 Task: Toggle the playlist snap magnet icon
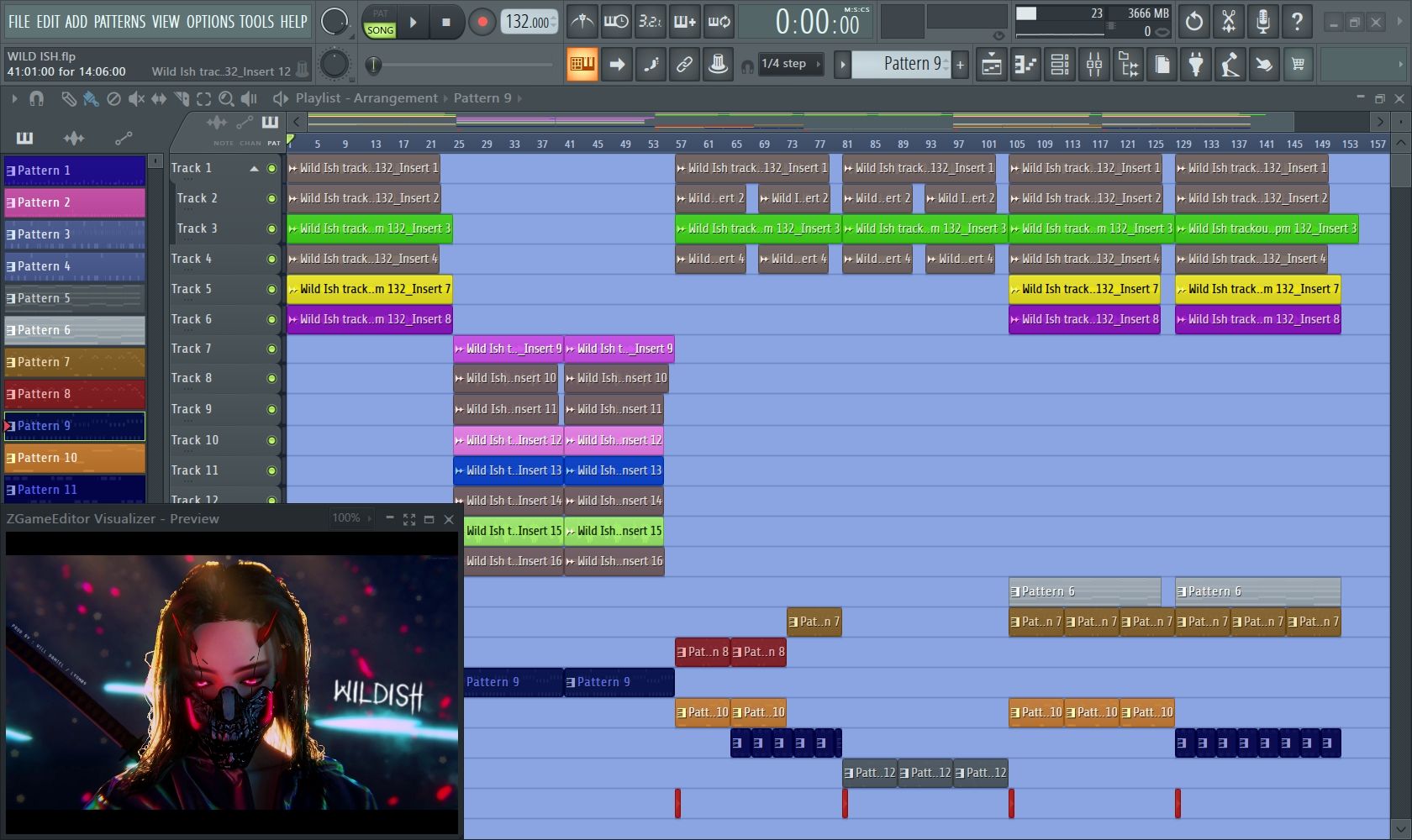point(36,99)
